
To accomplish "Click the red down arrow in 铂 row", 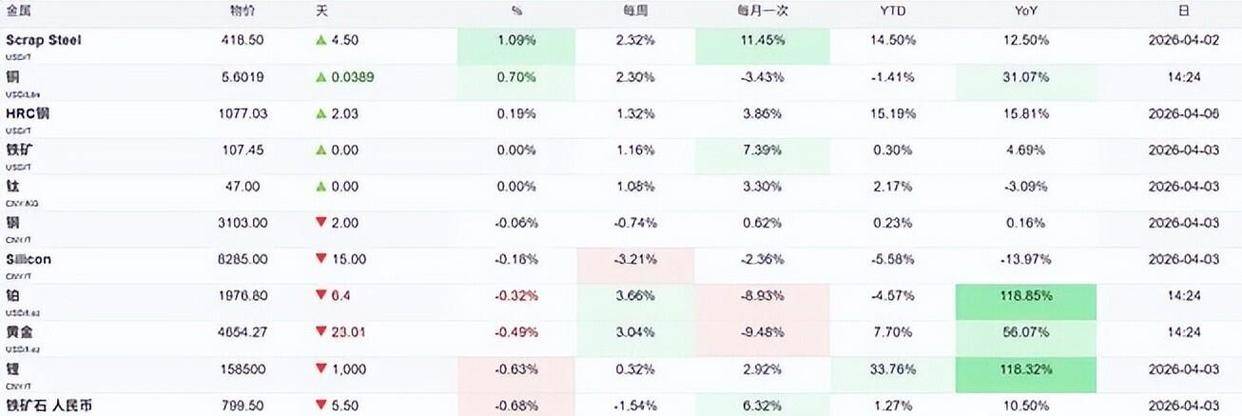I will 322,295.
